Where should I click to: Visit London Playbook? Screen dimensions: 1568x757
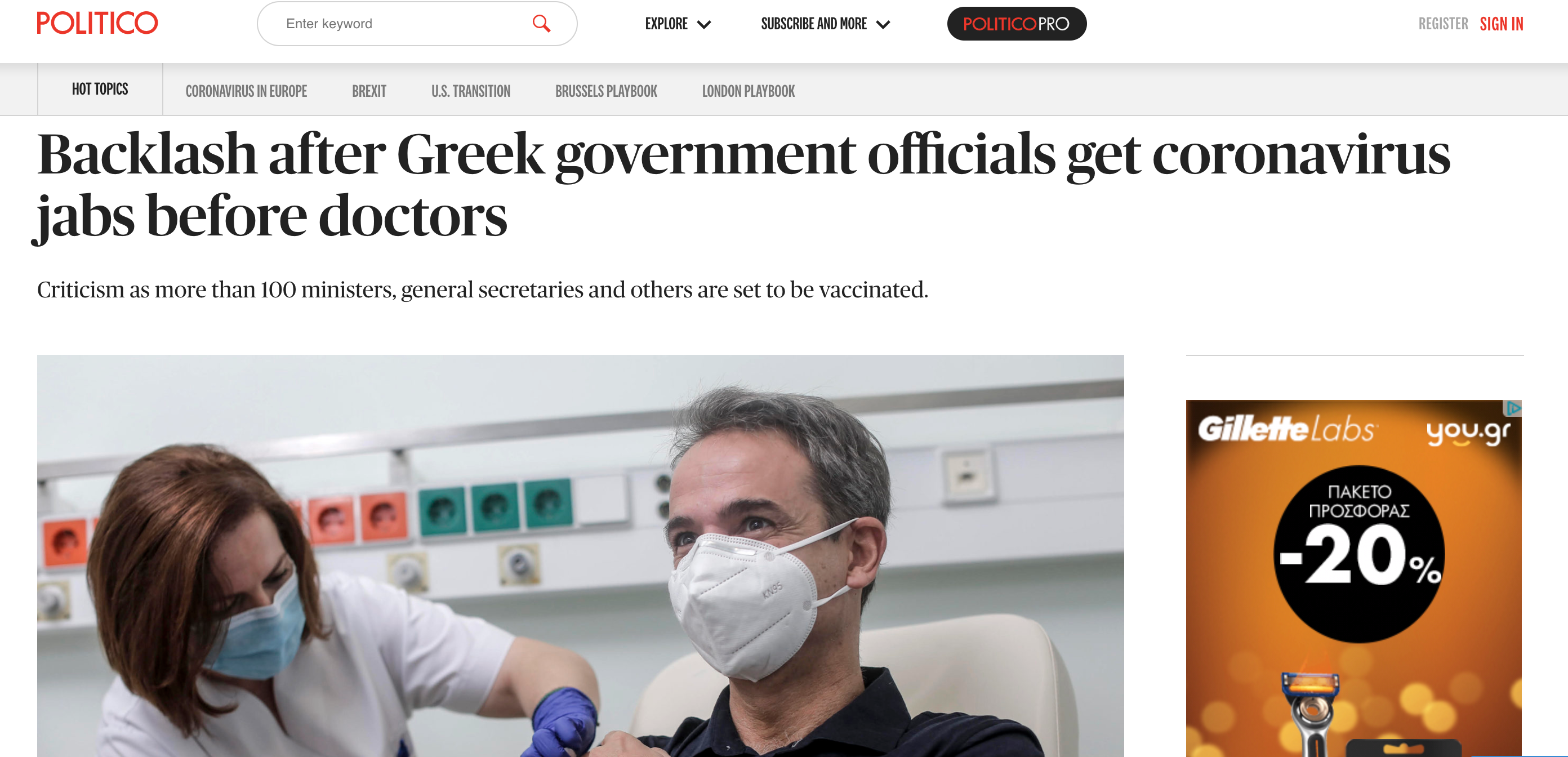click(748, 91)
